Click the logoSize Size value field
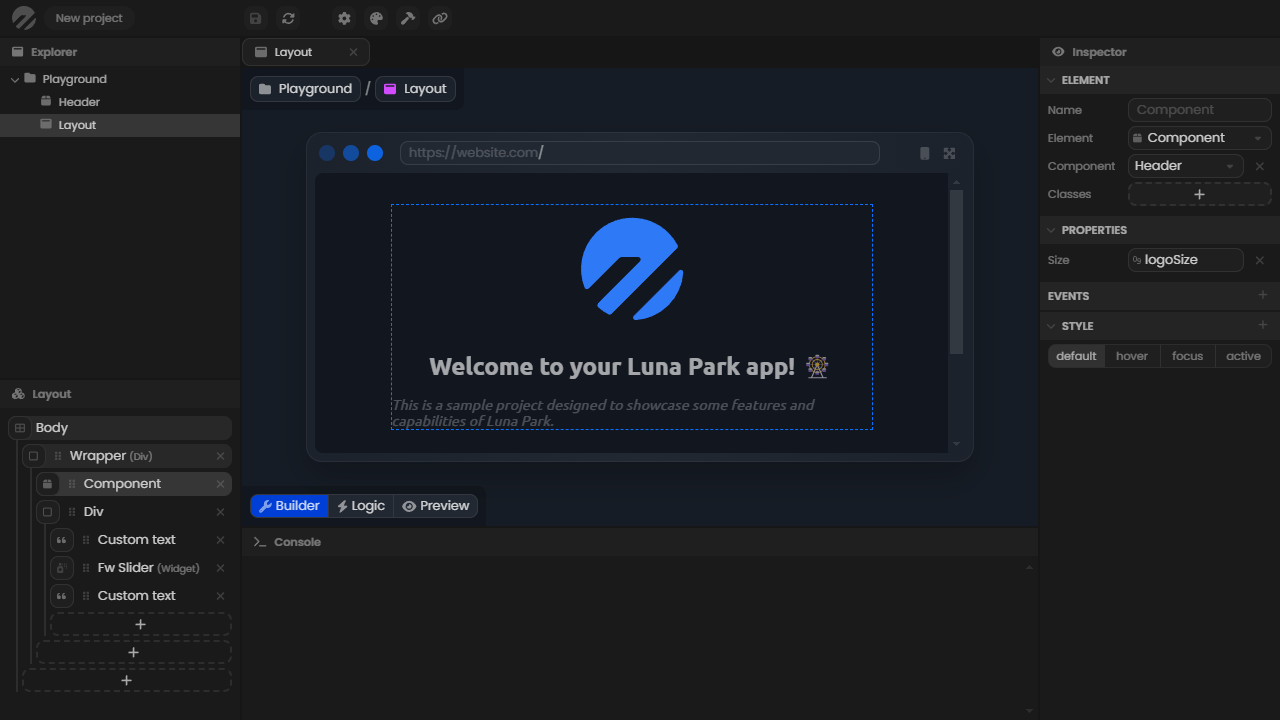 pyautogui.click(x=1186, y=260)
